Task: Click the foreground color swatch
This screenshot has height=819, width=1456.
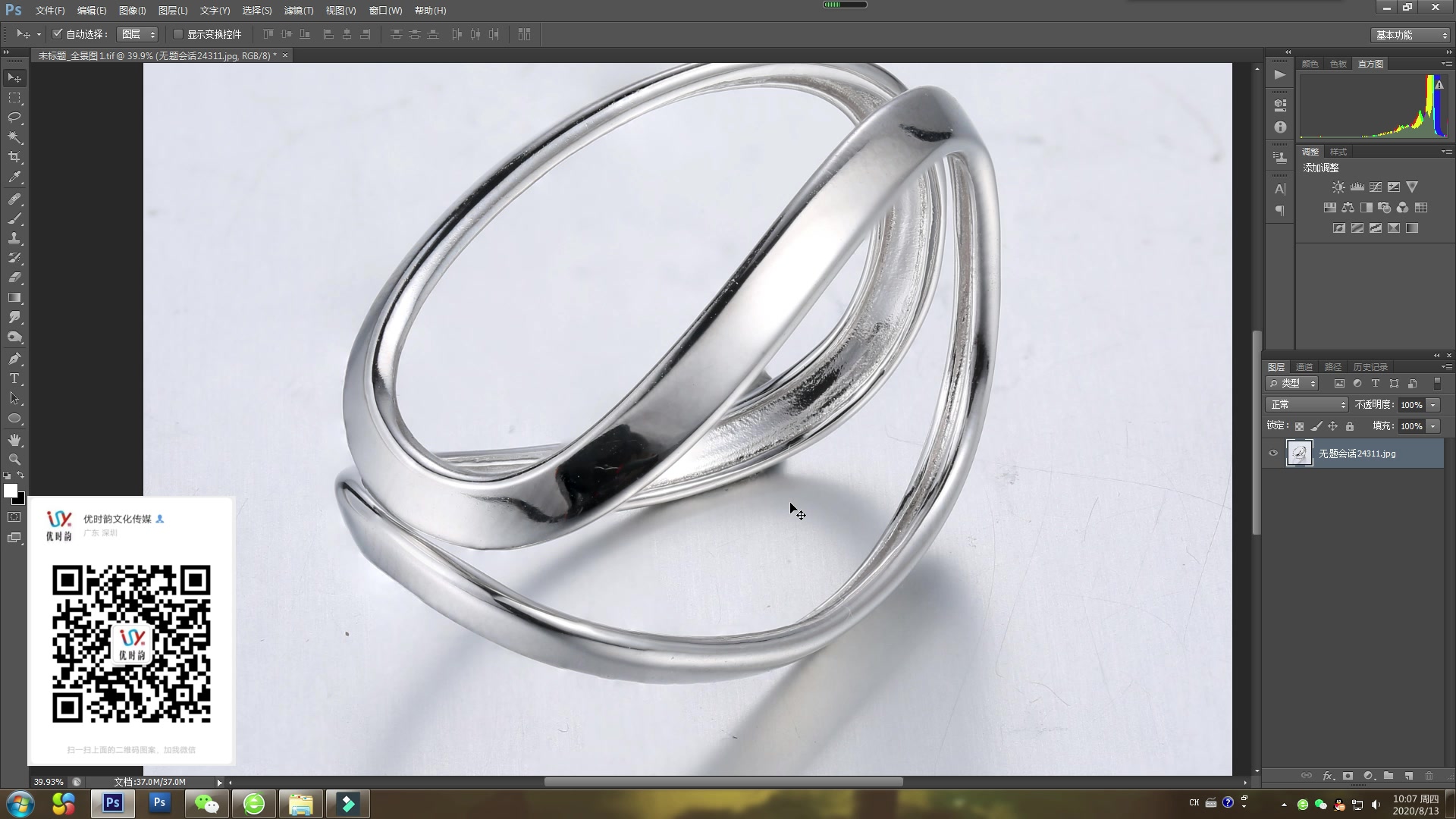Action: pos(11,491)
